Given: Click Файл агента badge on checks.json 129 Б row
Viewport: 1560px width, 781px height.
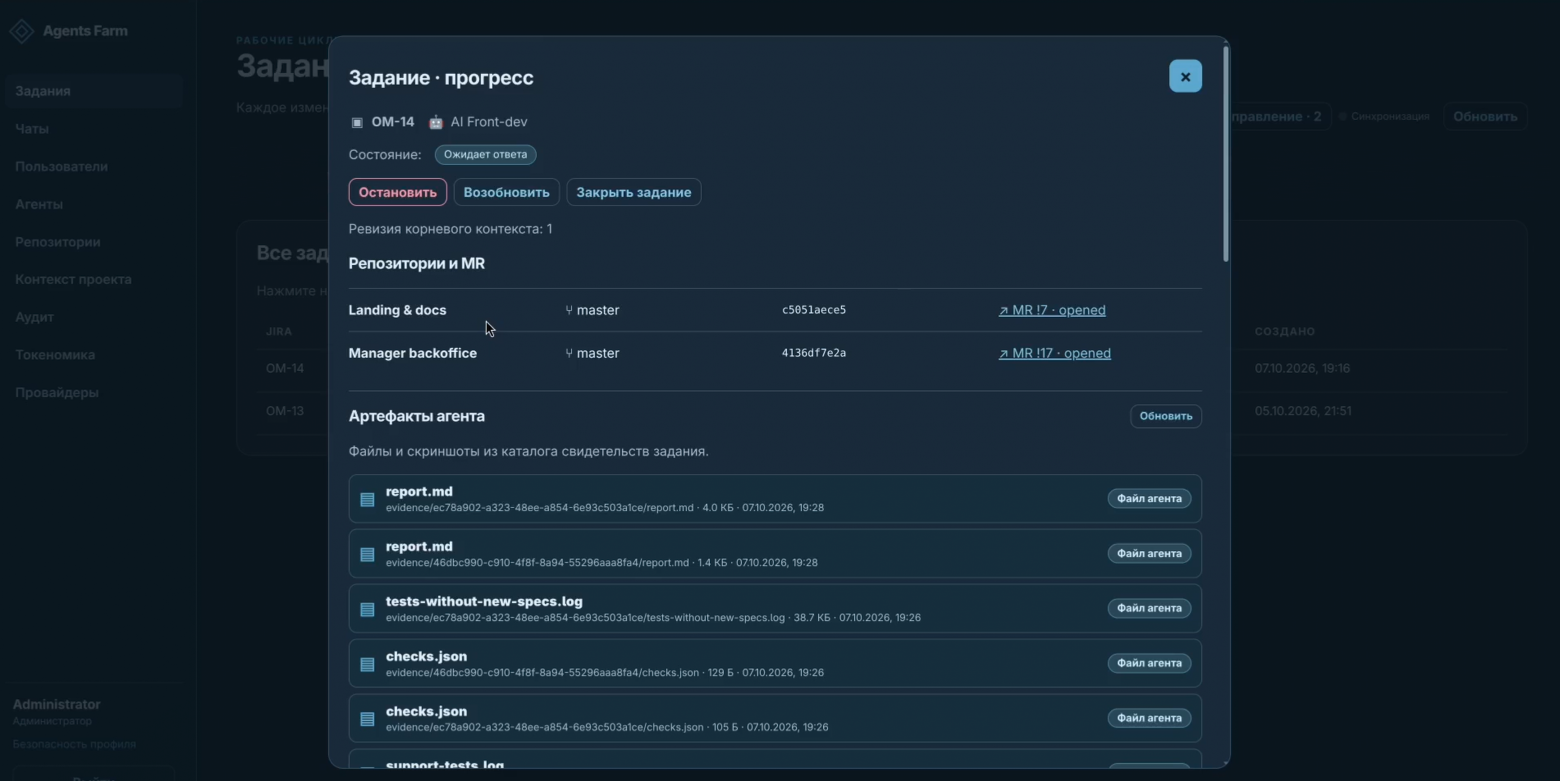Looking at the screenshot, I should [1149, 663].
